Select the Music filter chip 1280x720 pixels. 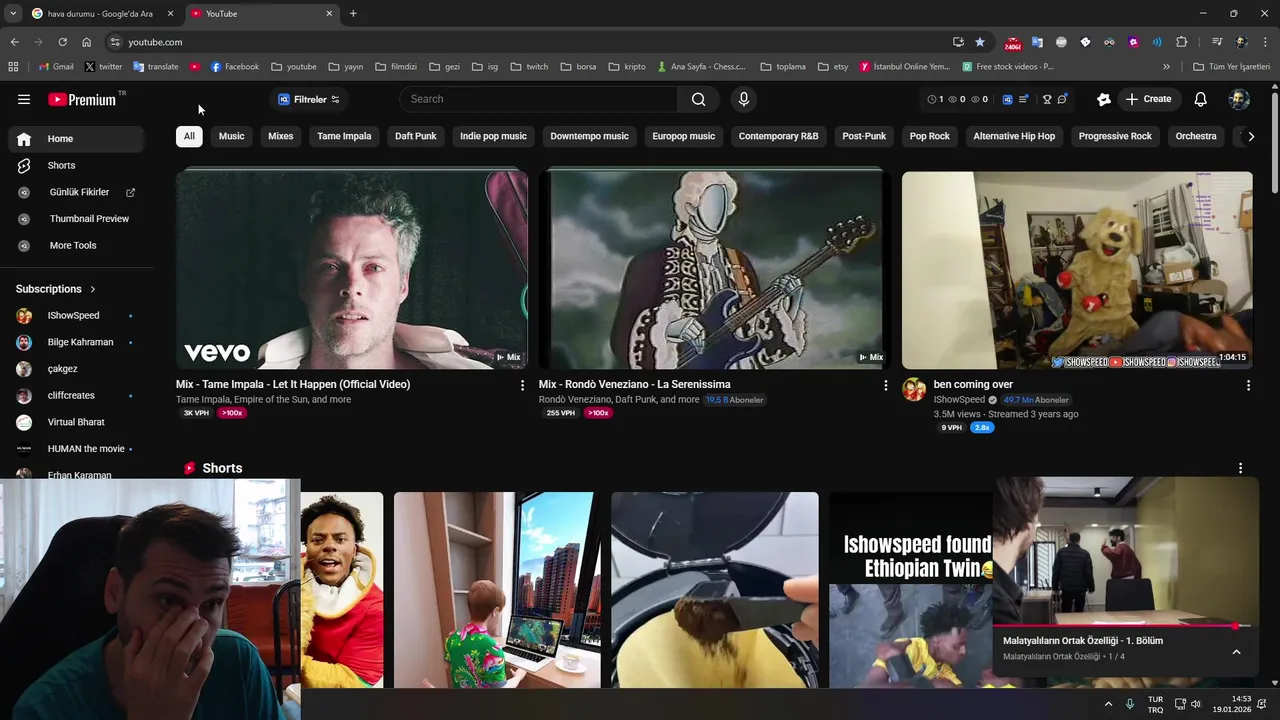point(231,136)
